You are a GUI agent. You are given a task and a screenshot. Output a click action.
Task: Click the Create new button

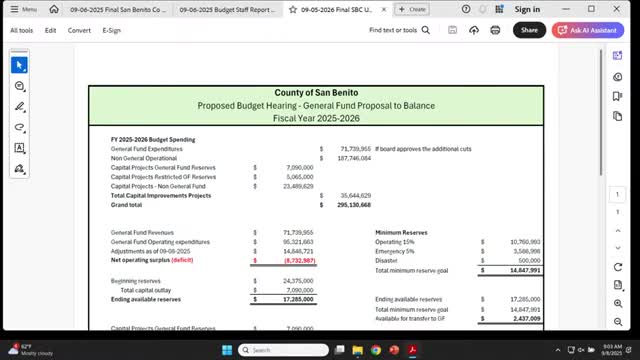[412, 9]
